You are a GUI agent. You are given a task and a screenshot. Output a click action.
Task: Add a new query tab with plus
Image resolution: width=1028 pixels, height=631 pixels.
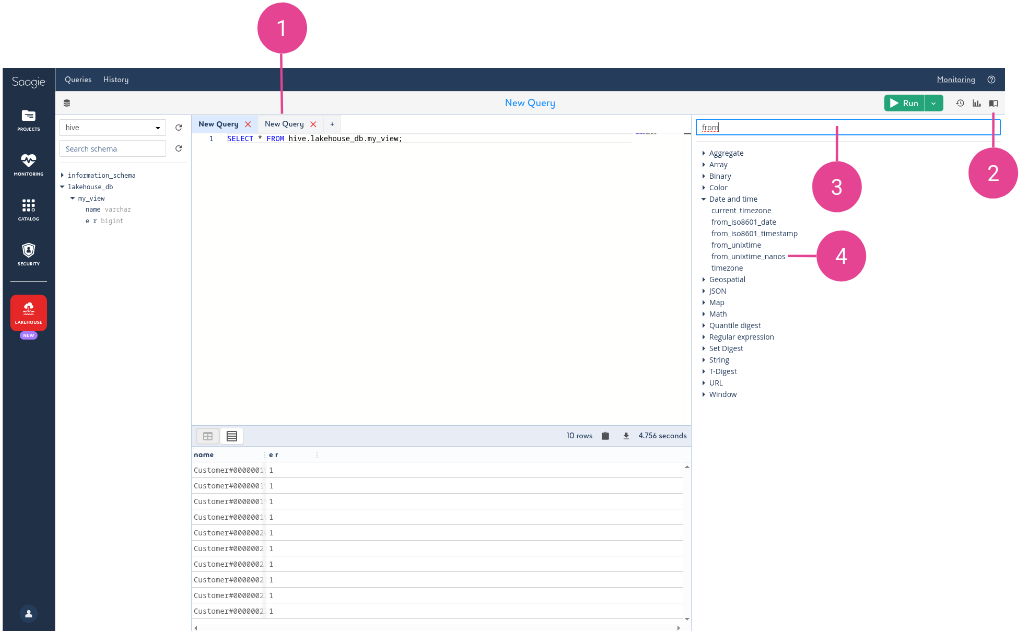[x=332, y=124]
